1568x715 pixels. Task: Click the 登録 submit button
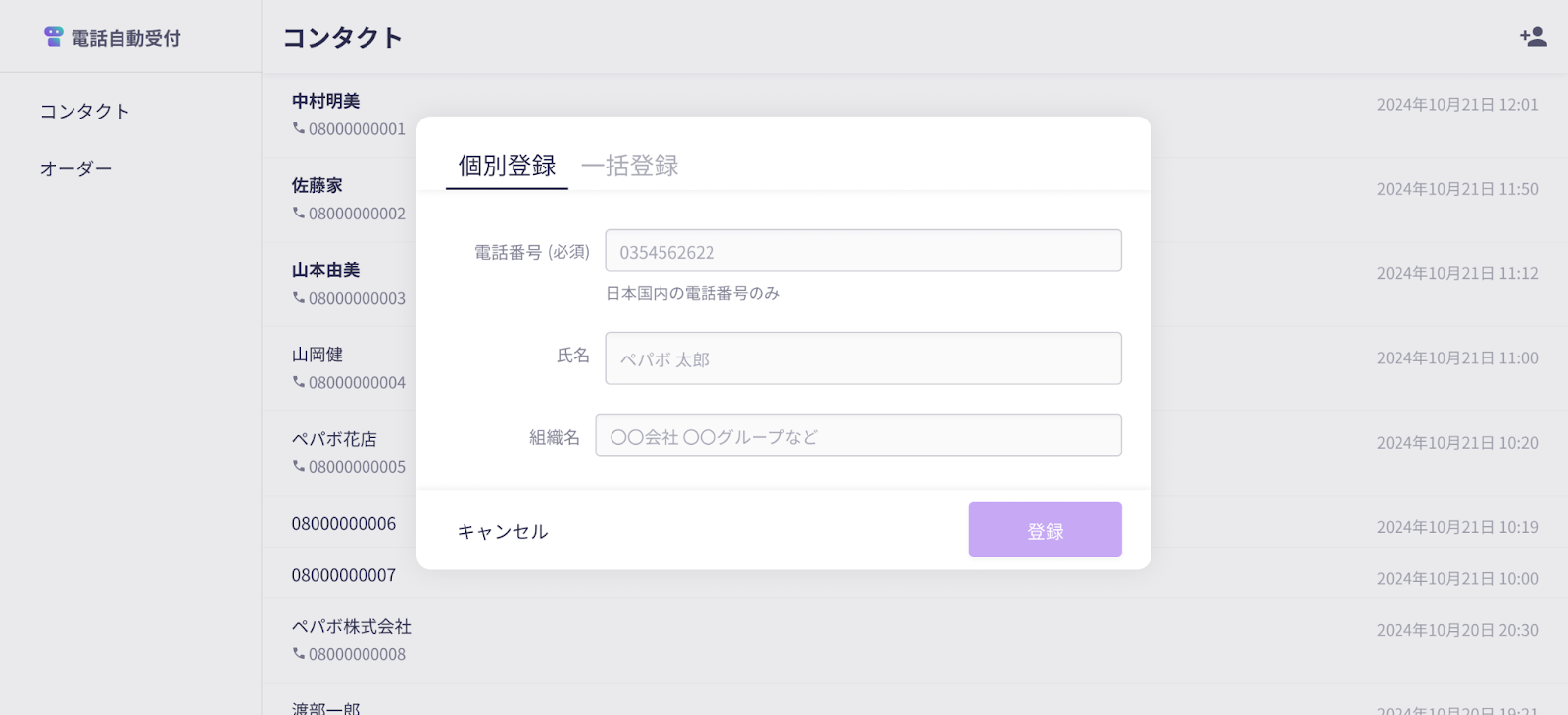click(1046, 530)
